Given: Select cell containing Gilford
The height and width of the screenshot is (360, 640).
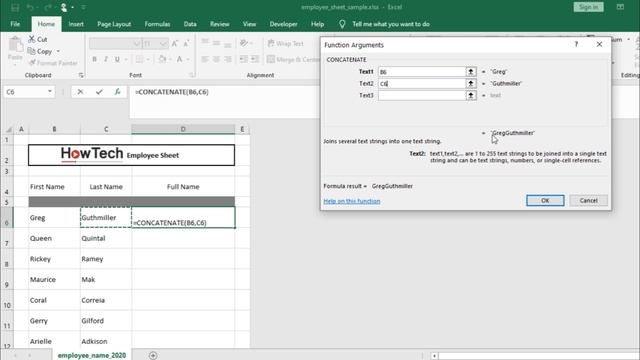Looking at the screenshot, I should [x=106, y=321].
